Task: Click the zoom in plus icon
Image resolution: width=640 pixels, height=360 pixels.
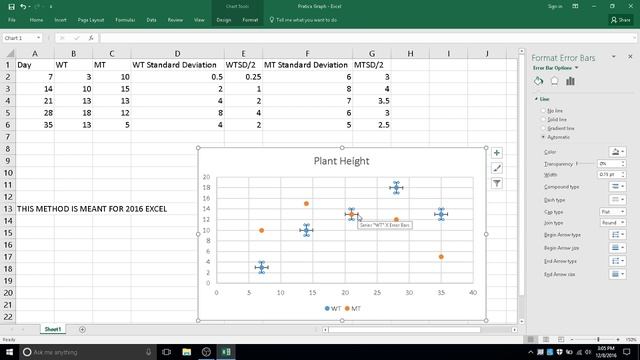Action: pyautogui.click(x=618, y=340)
